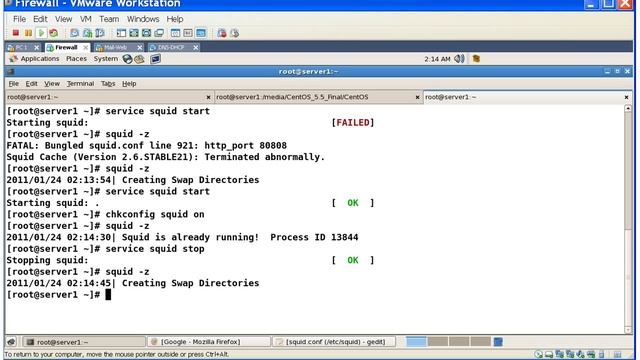The width and height of the screenshot is (640, 360).
Task: Open the VM menu
Action: coord(85,19)
